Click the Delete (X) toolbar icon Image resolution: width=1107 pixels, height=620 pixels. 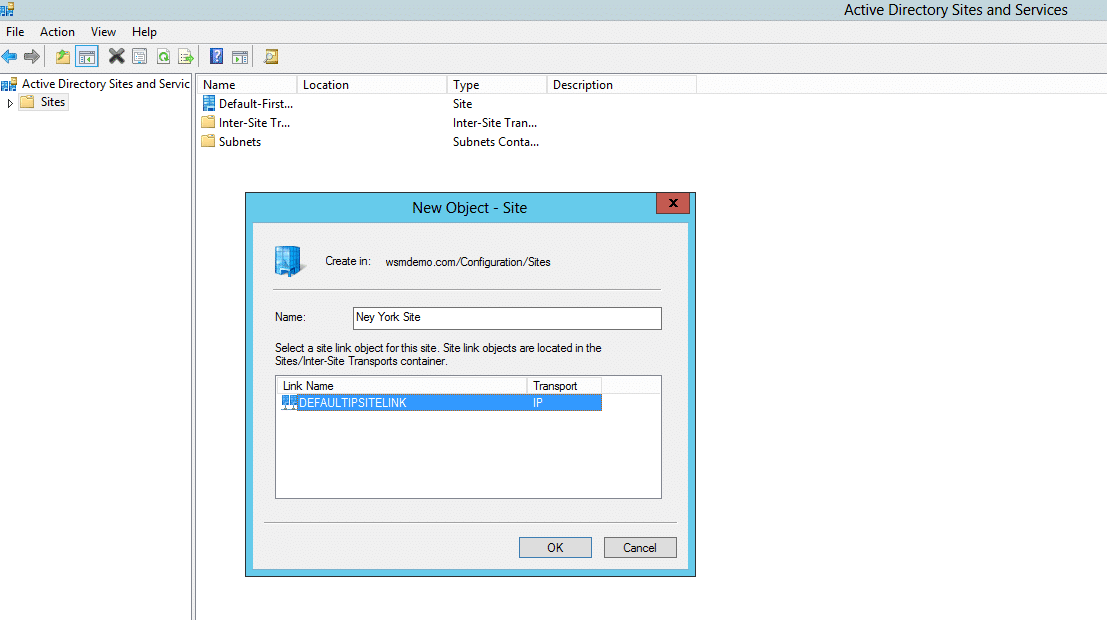(114, 56)
